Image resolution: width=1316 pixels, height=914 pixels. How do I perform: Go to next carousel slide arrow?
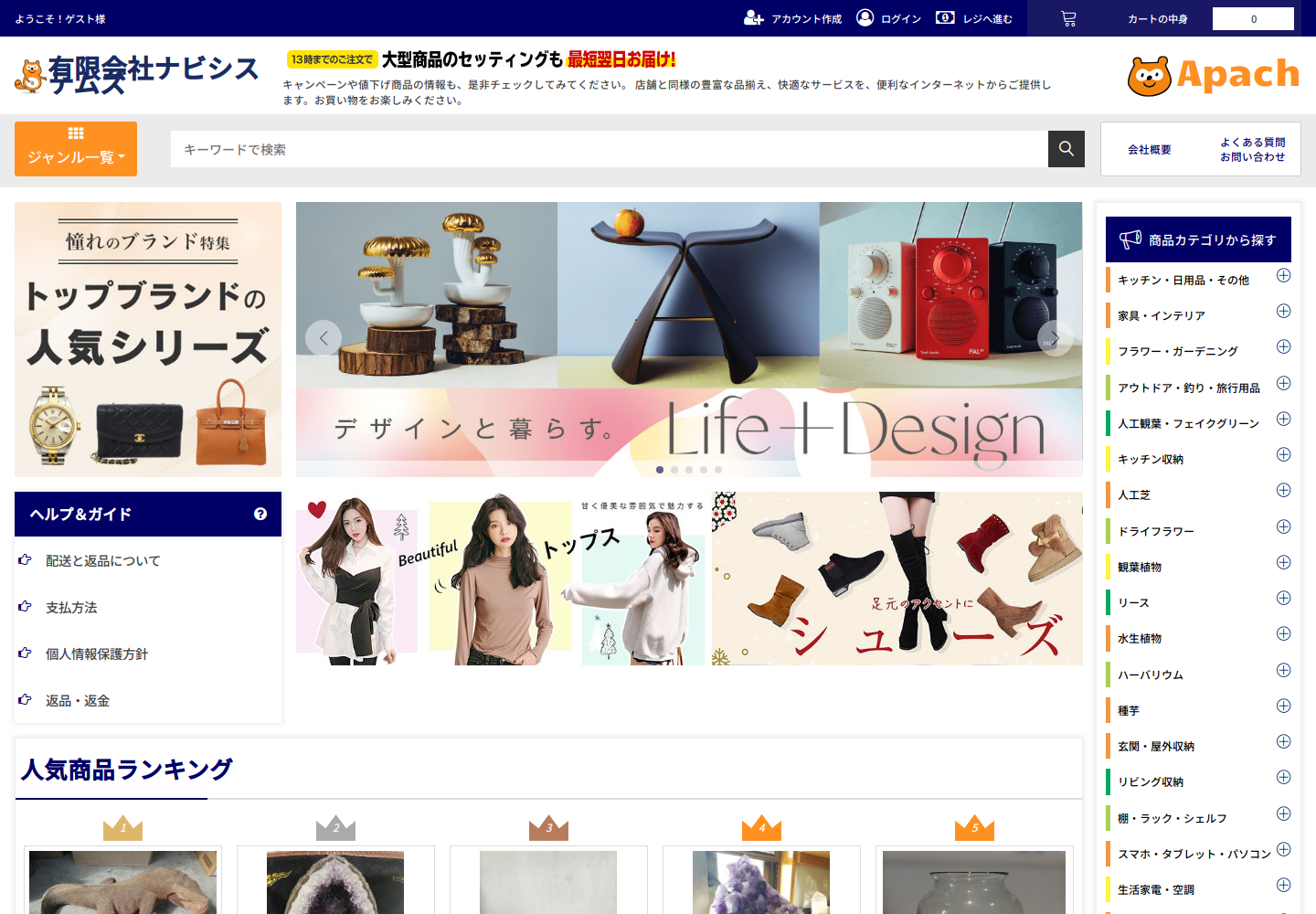1055,338
